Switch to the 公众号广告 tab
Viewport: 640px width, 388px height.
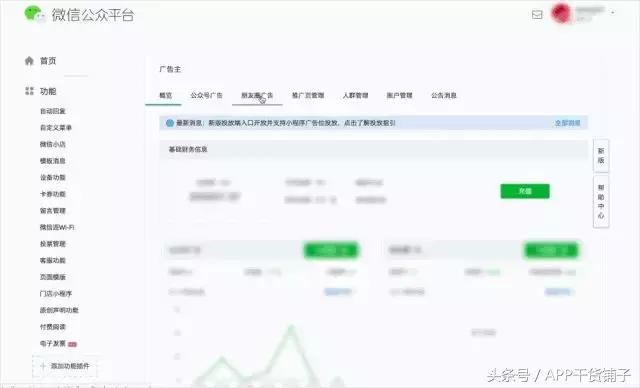coord(207,95)
